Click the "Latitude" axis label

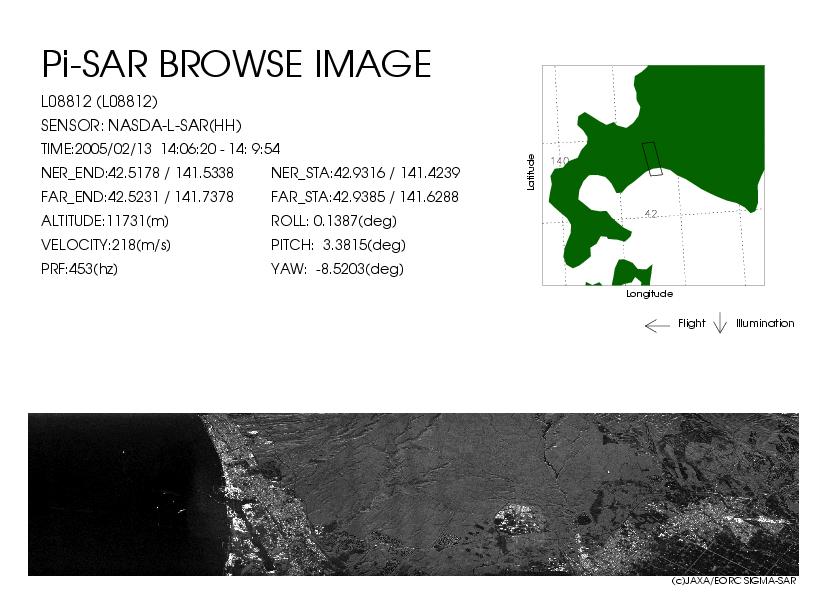pyautogui.click(x=531, y=172)
